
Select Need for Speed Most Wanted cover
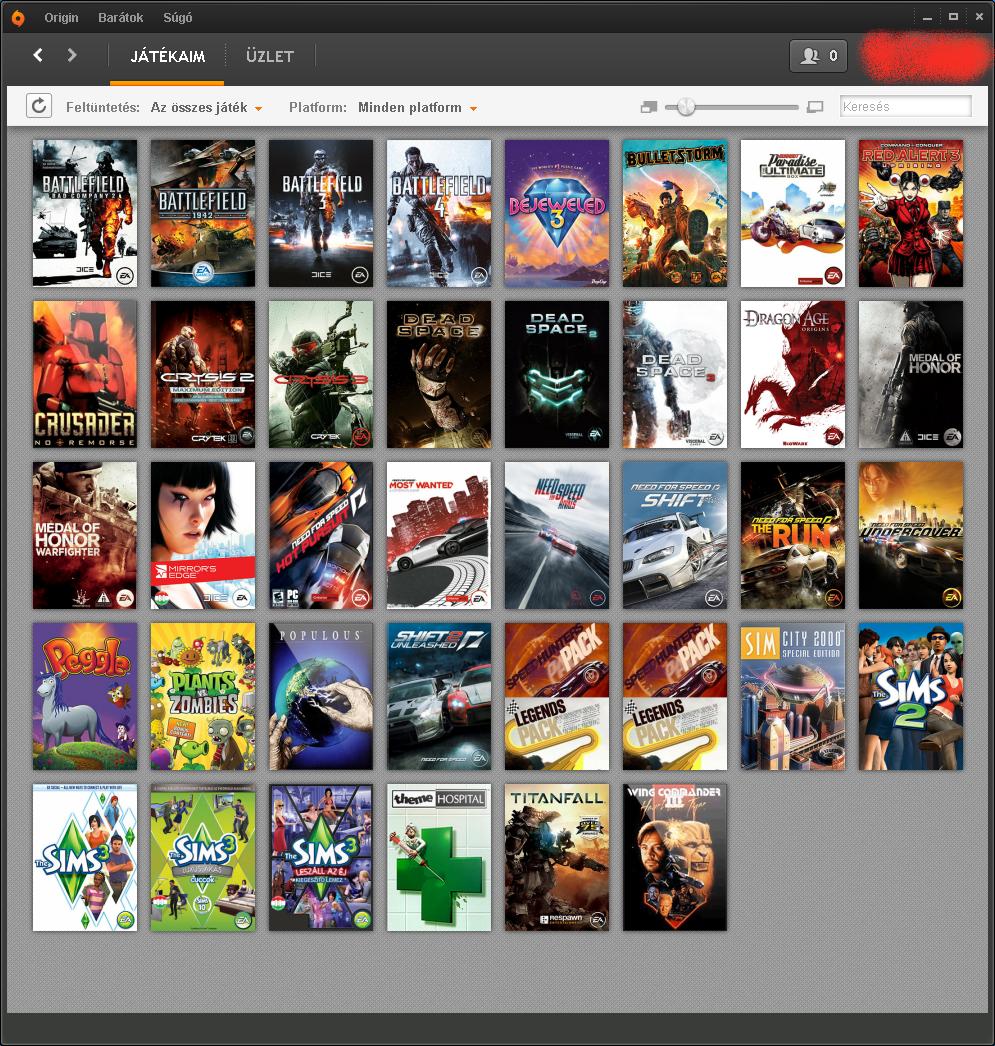click(439, 536)
